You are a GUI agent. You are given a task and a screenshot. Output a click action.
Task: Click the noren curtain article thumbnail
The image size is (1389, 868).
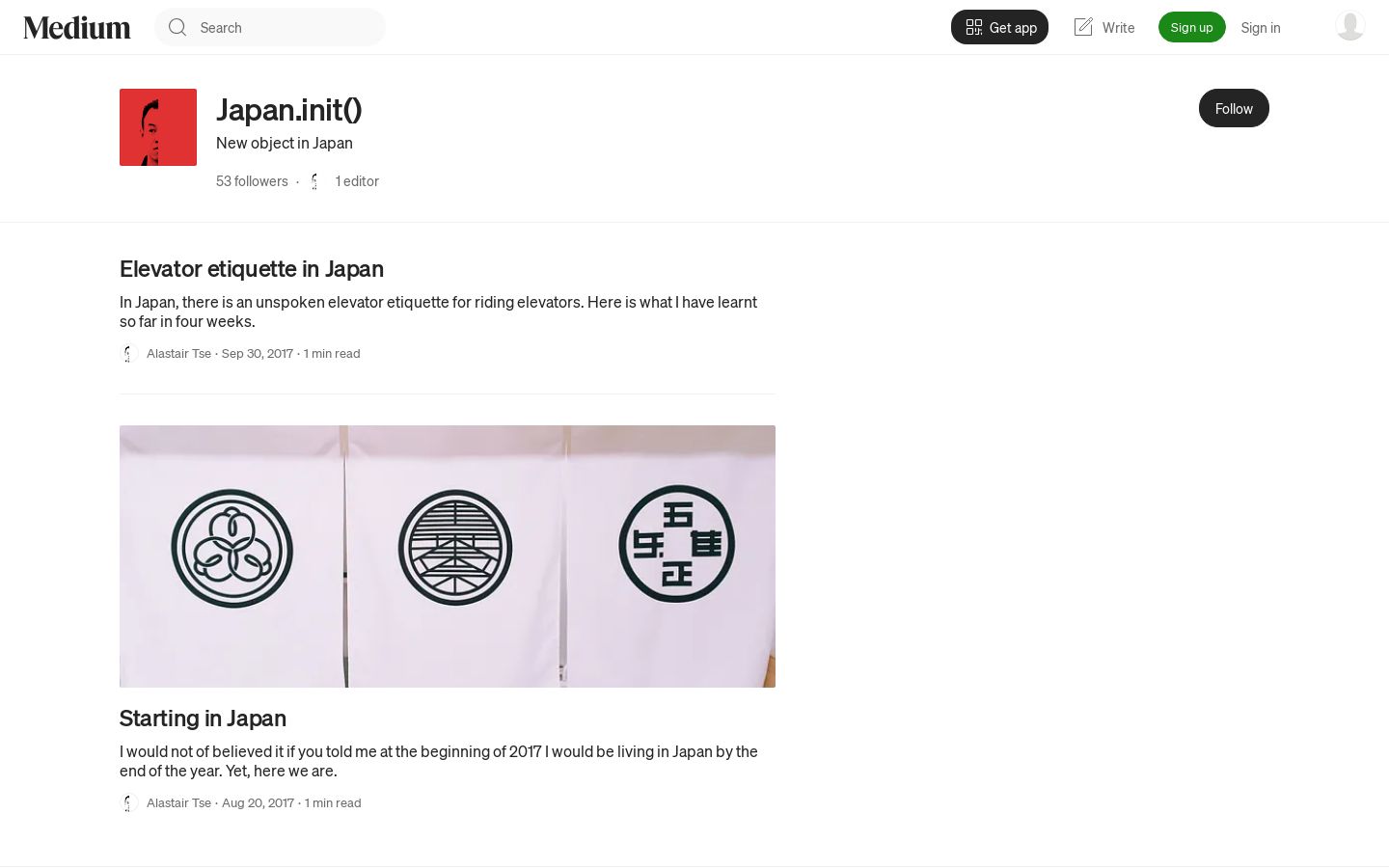coord(448,556)
